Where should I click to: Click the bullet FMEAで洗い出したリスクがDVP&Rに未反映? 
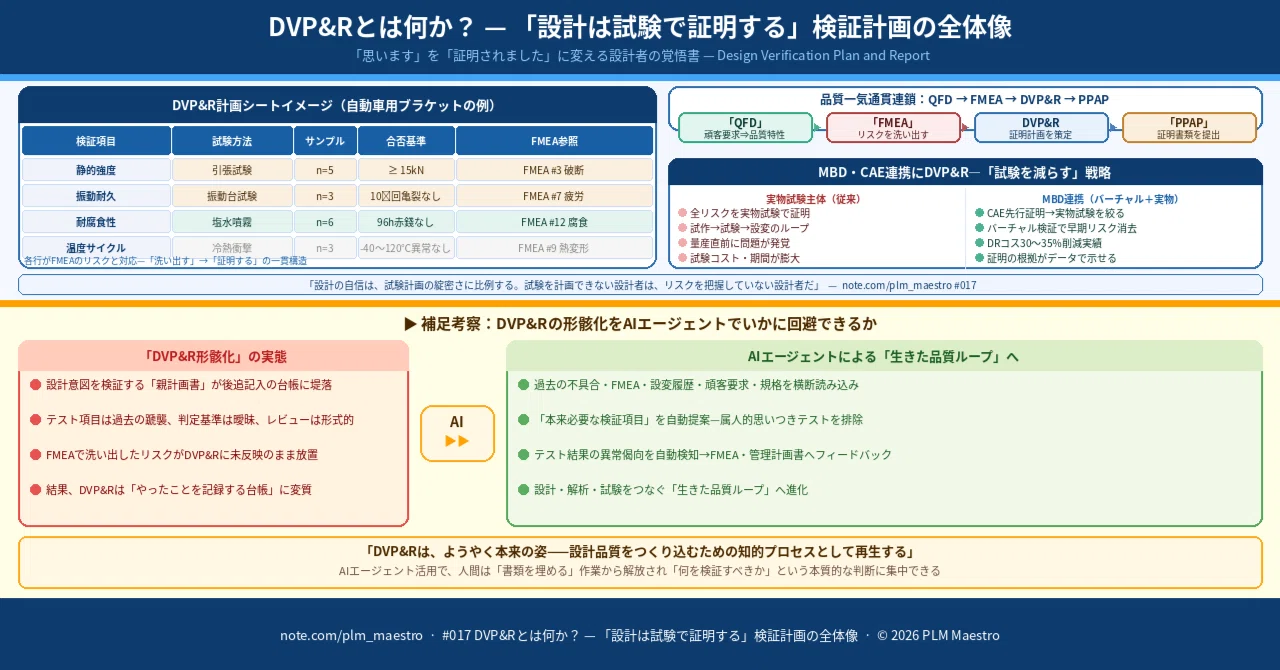(174, 454)
